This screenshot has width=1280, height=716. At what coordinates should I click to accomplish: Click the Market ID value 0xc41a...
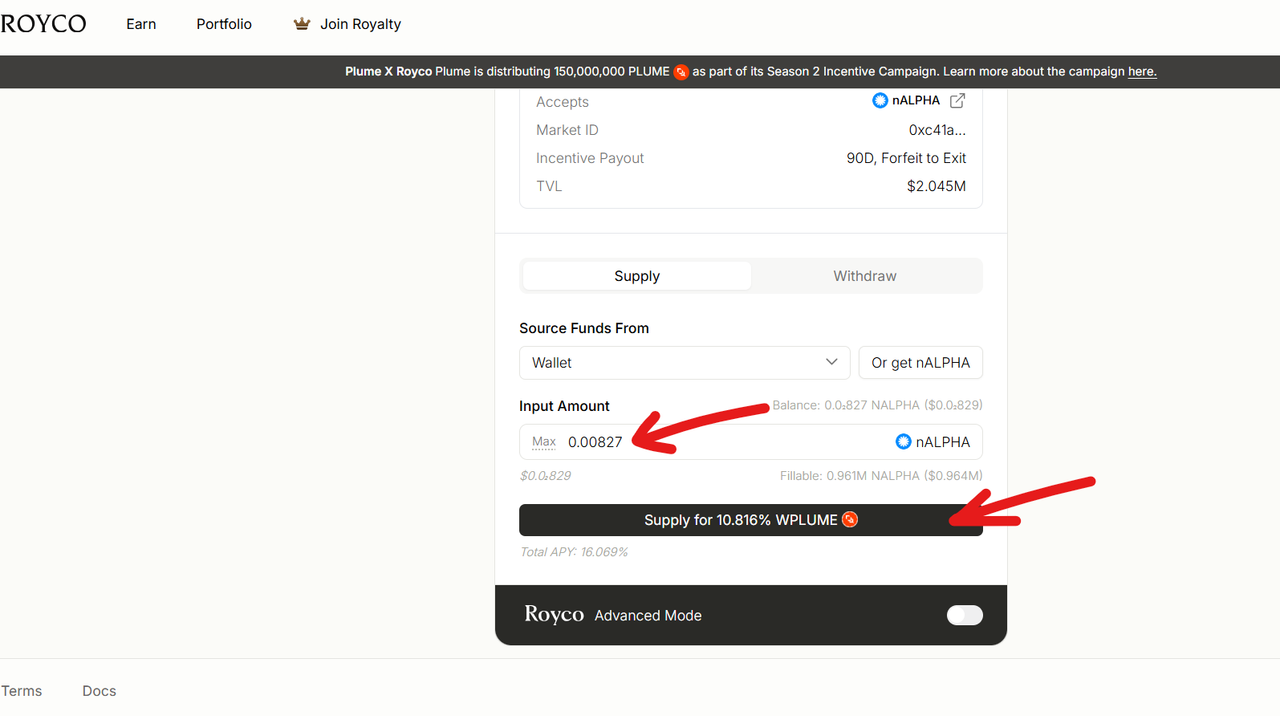[937, 130]
